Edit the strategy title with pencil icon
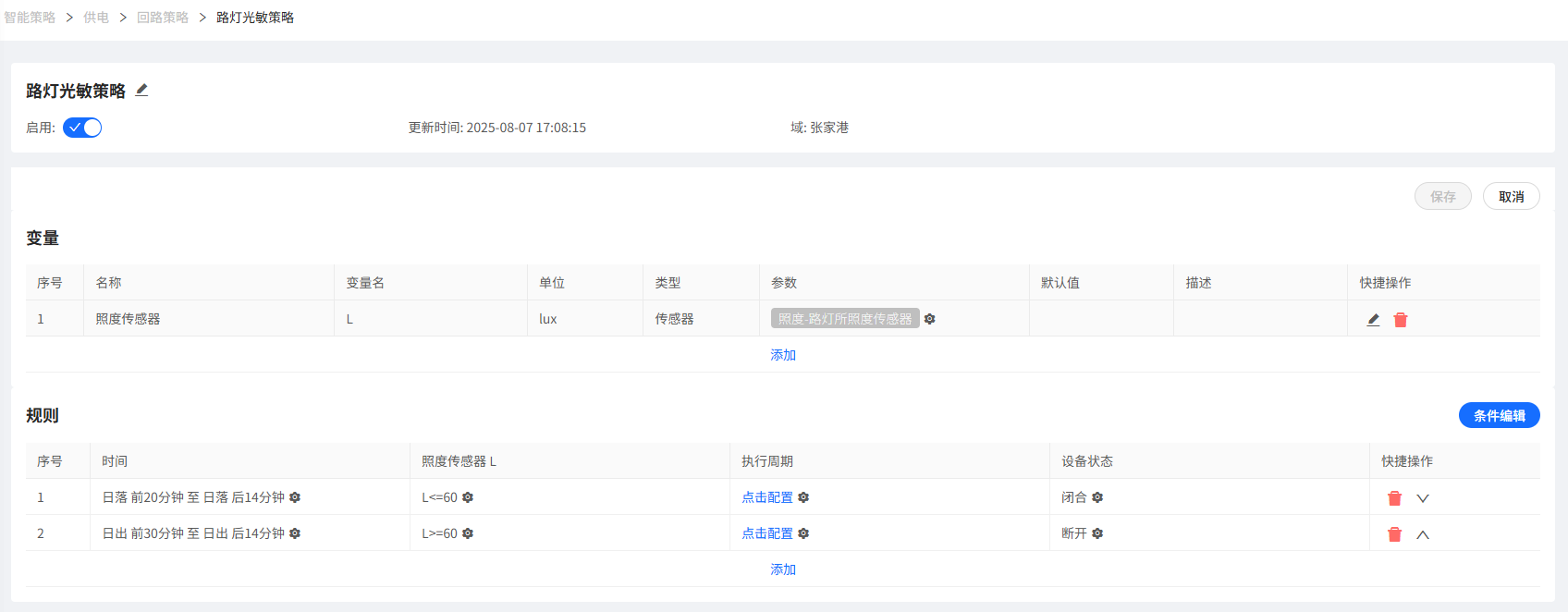 pyautogui.click(x=141, y=90)
